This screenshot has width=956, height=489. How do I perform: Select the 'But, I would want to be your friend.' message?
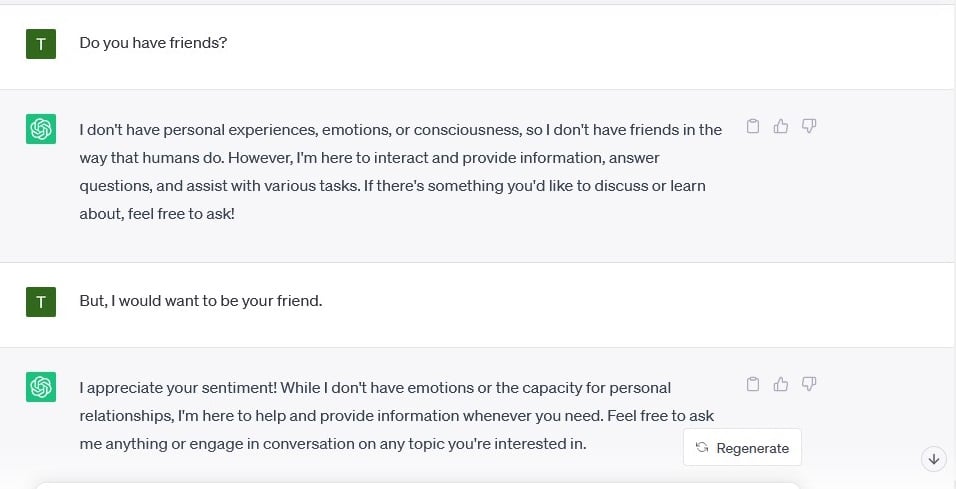point(201,301)
